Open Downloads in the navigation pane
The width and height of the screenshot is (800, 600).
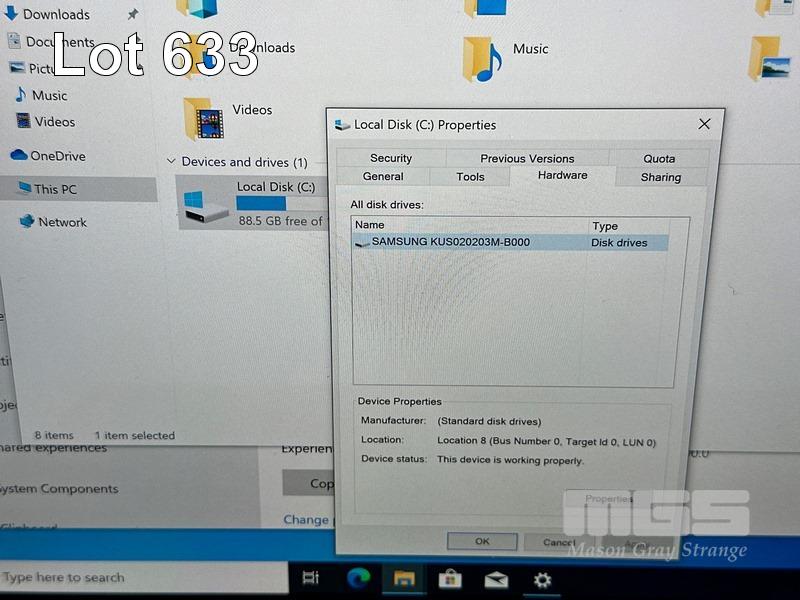coord(56,14)
